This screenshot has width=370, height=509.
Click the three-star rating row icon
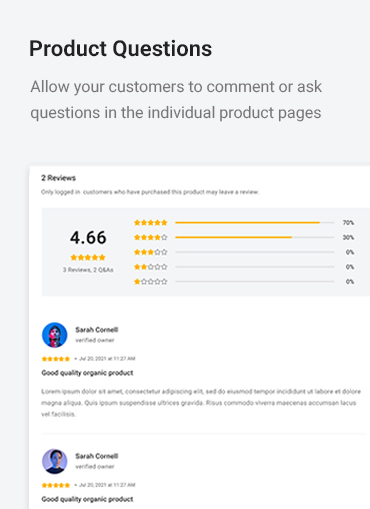150,252
